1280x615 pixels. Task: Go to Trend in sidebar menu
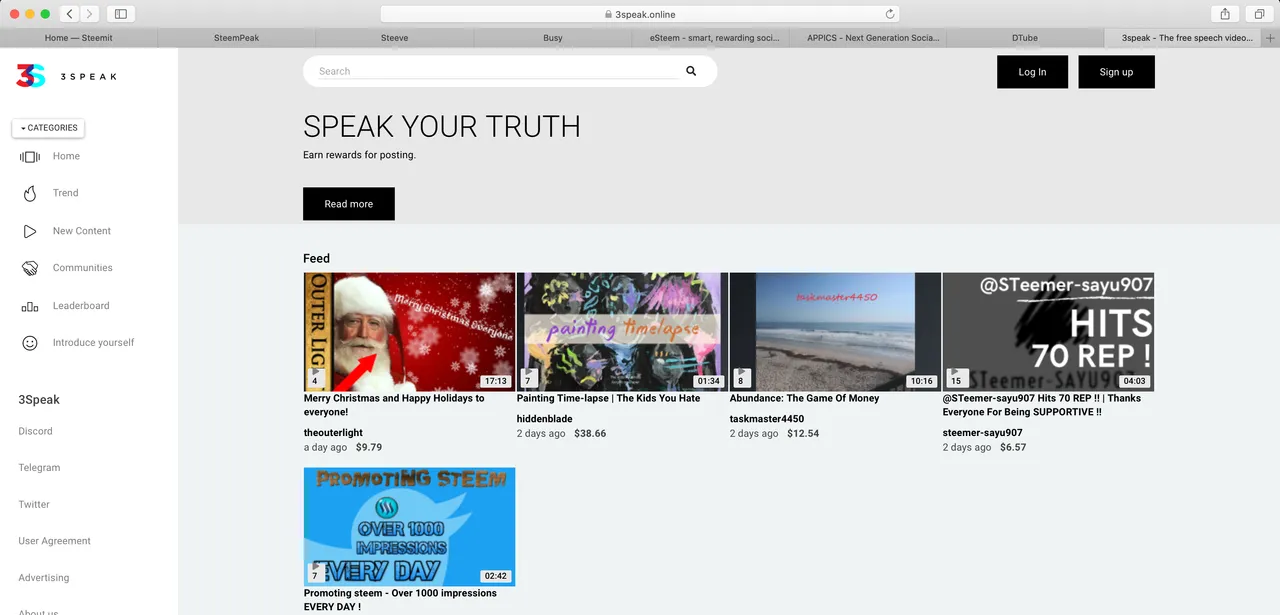(x=65, y=193)
